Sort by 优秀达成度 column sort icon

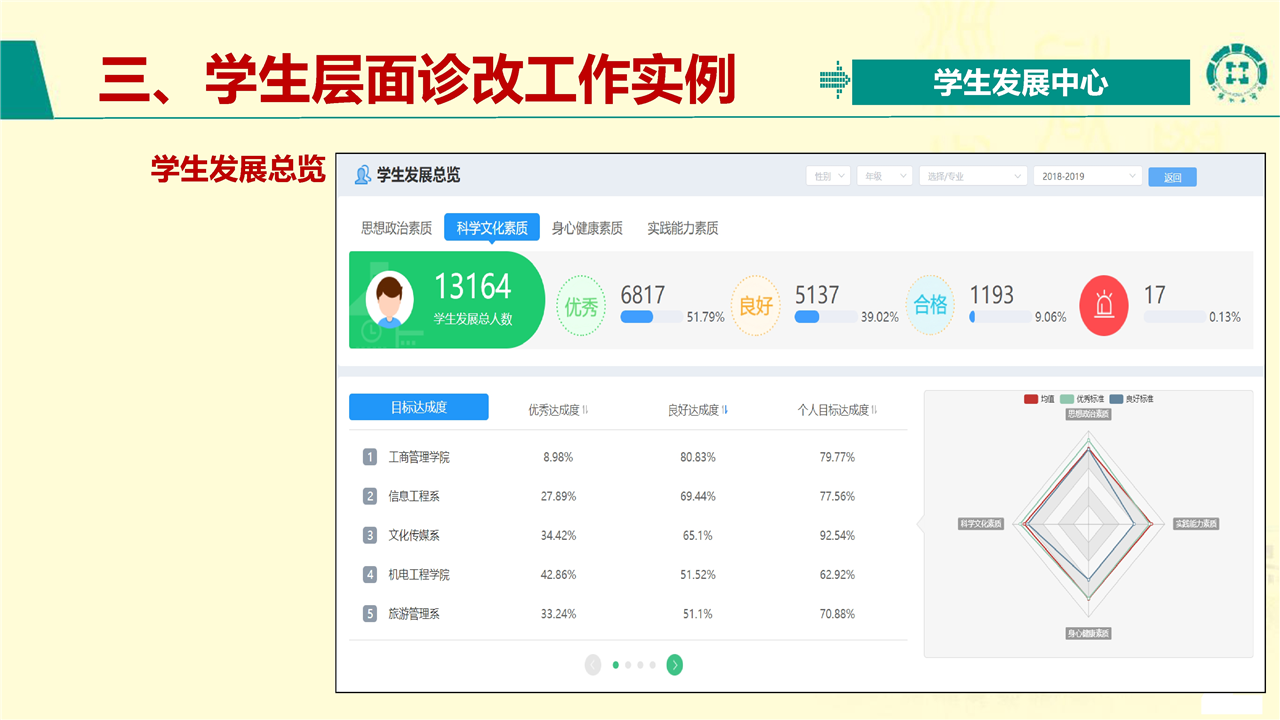point(586,410)
